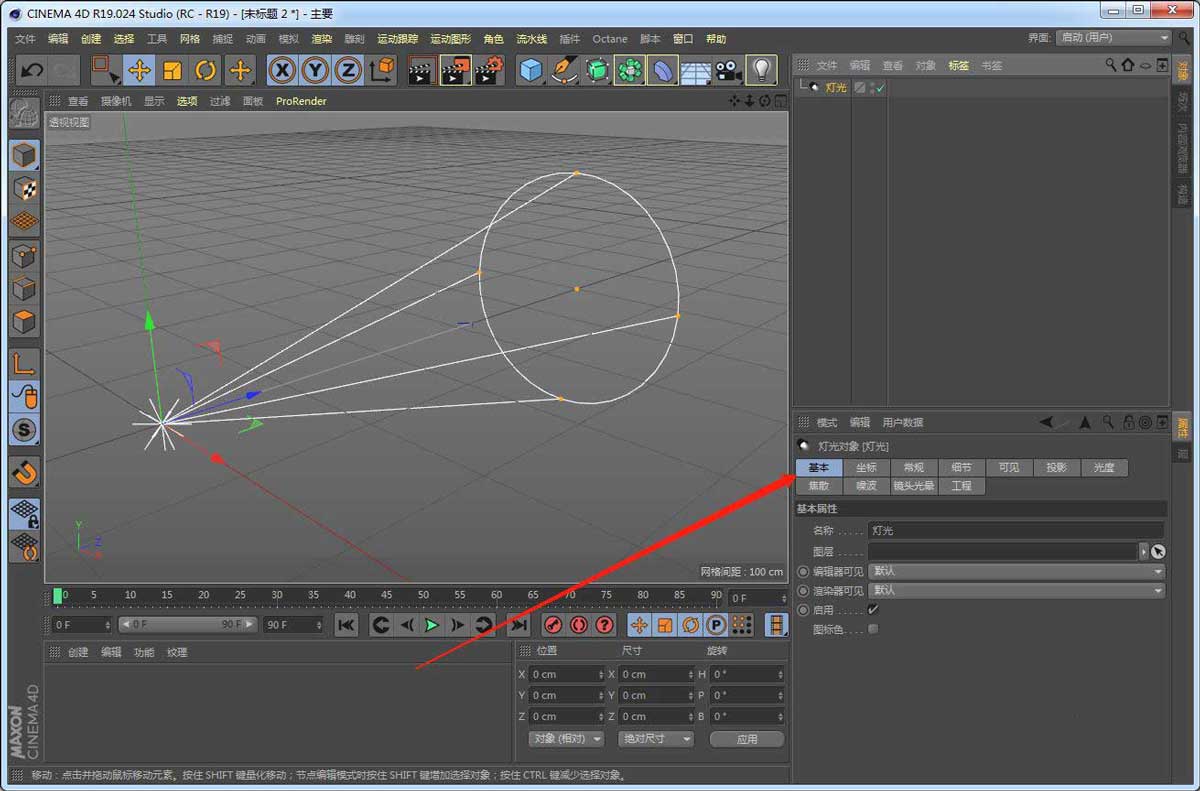Go to start of timeline
The image size is (1200, 791).
[346, 625]
